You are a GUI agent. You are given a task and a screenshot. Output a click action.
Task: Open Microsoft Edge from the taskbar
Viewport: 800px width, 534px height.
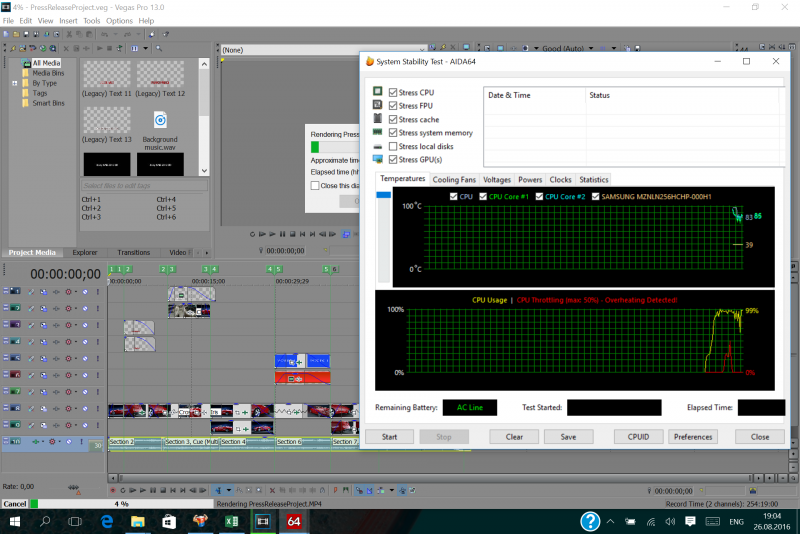point(105,522)
